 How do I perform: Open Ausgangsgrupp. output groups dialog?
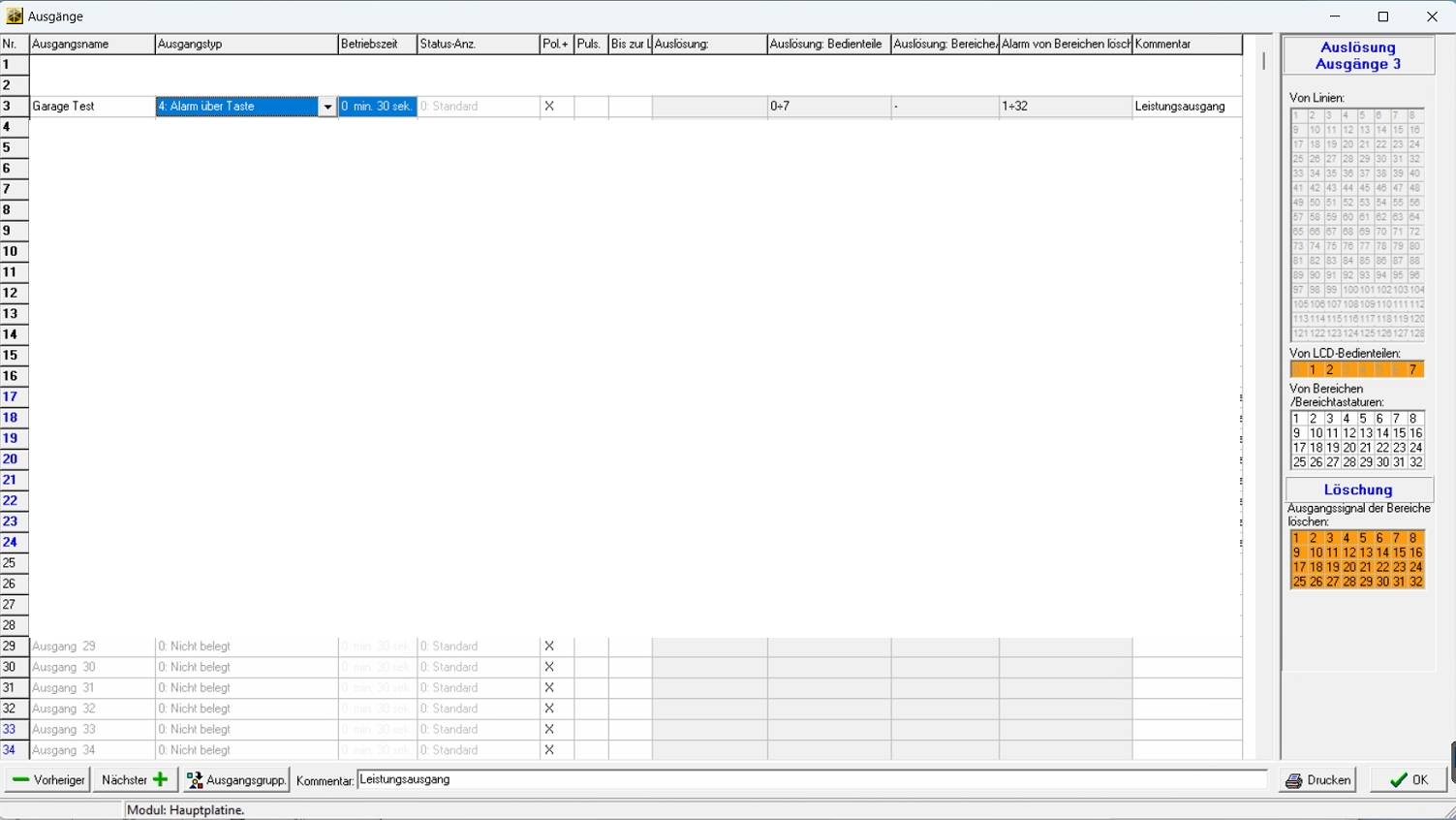236,779
